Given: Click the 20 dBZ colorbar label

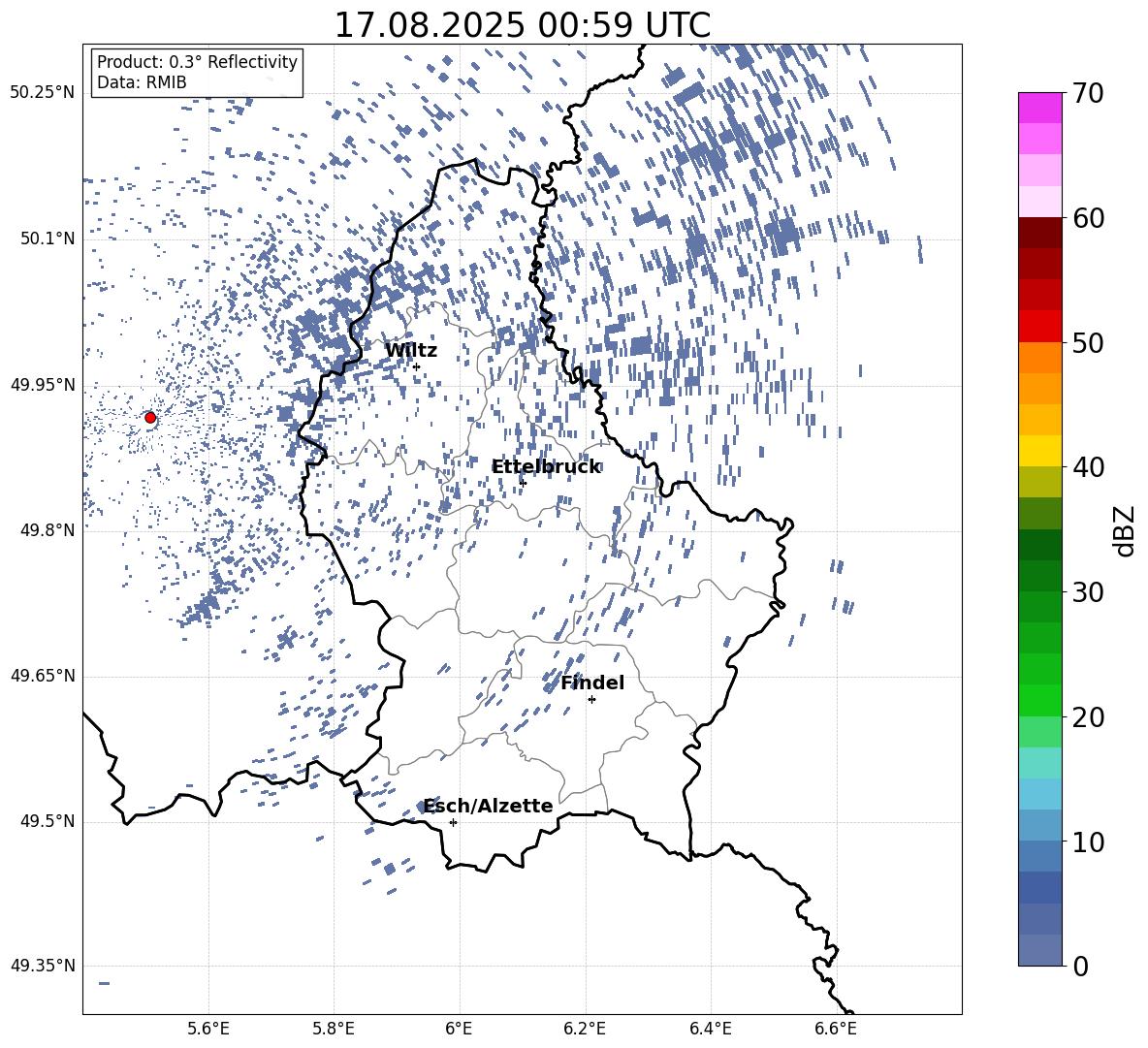Looking at the screenshot, I should [x=1088, y=717].
